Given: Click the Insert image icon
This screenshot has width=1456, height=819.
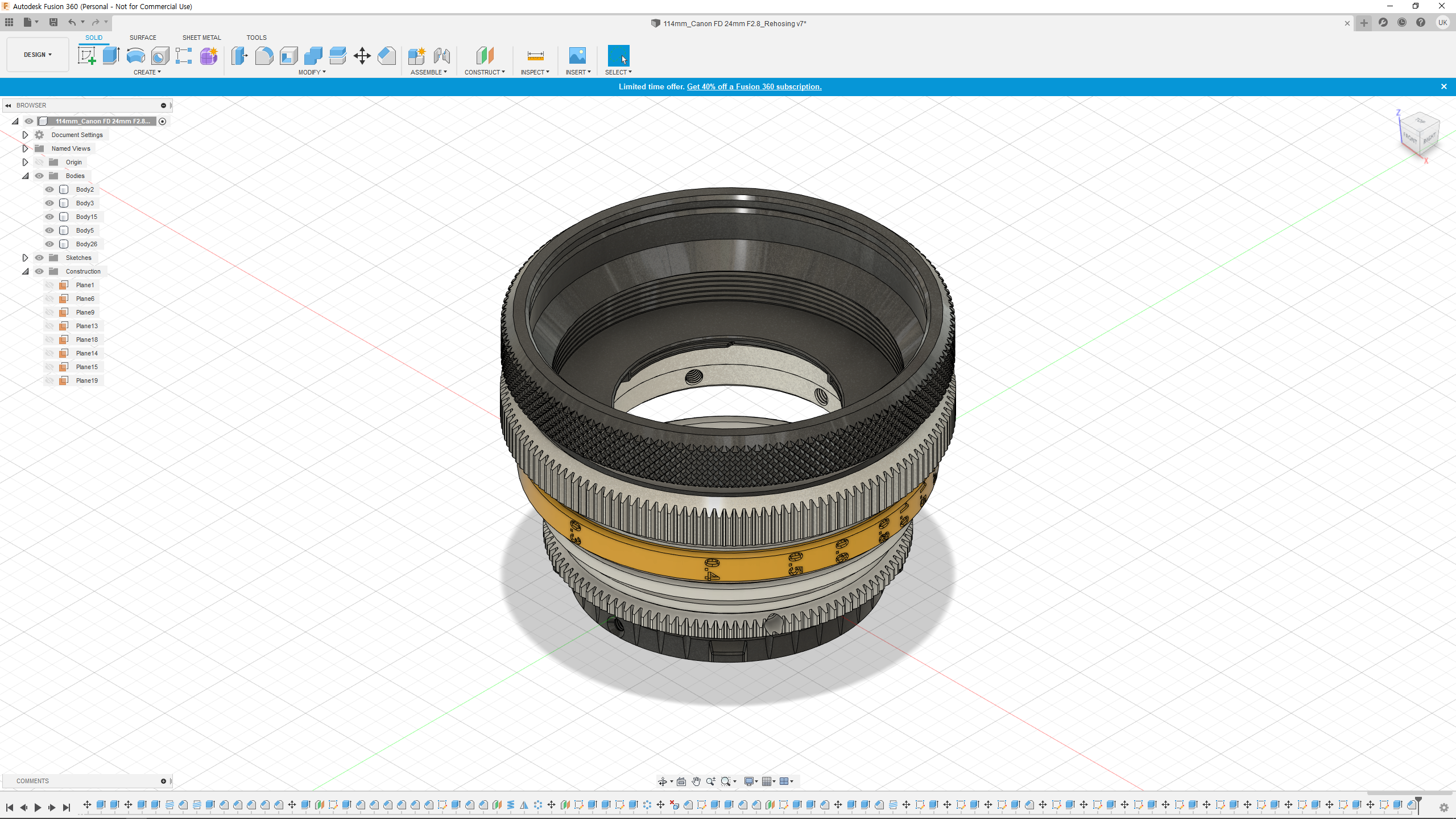Looking at the screenshot, I should [x=577, y=56].
